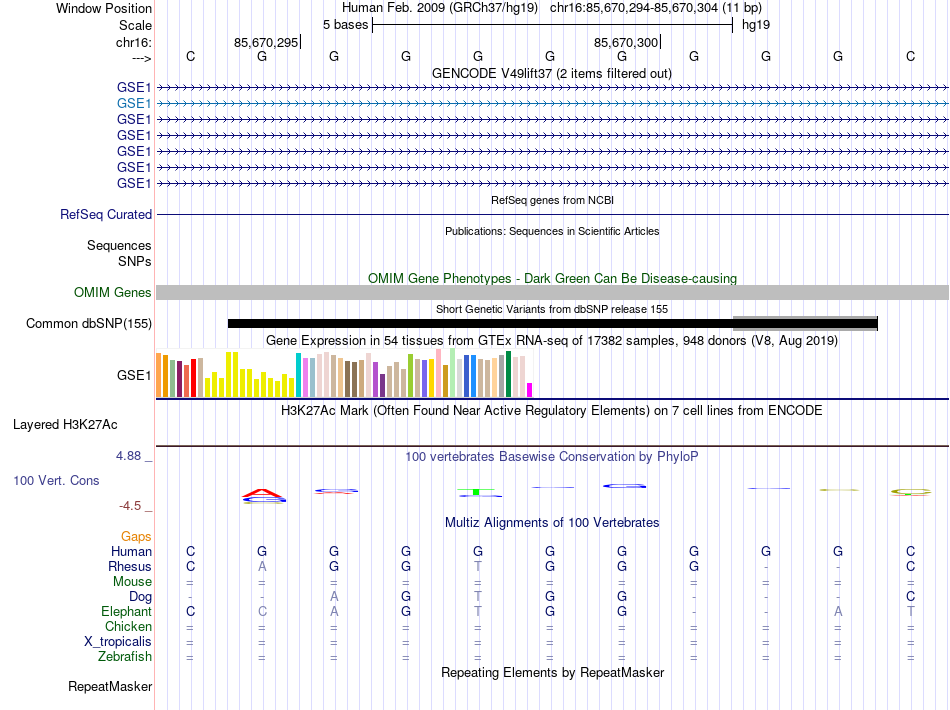Click the SNPs label under Sequences
950x710 pixels.
coord(135,261)
